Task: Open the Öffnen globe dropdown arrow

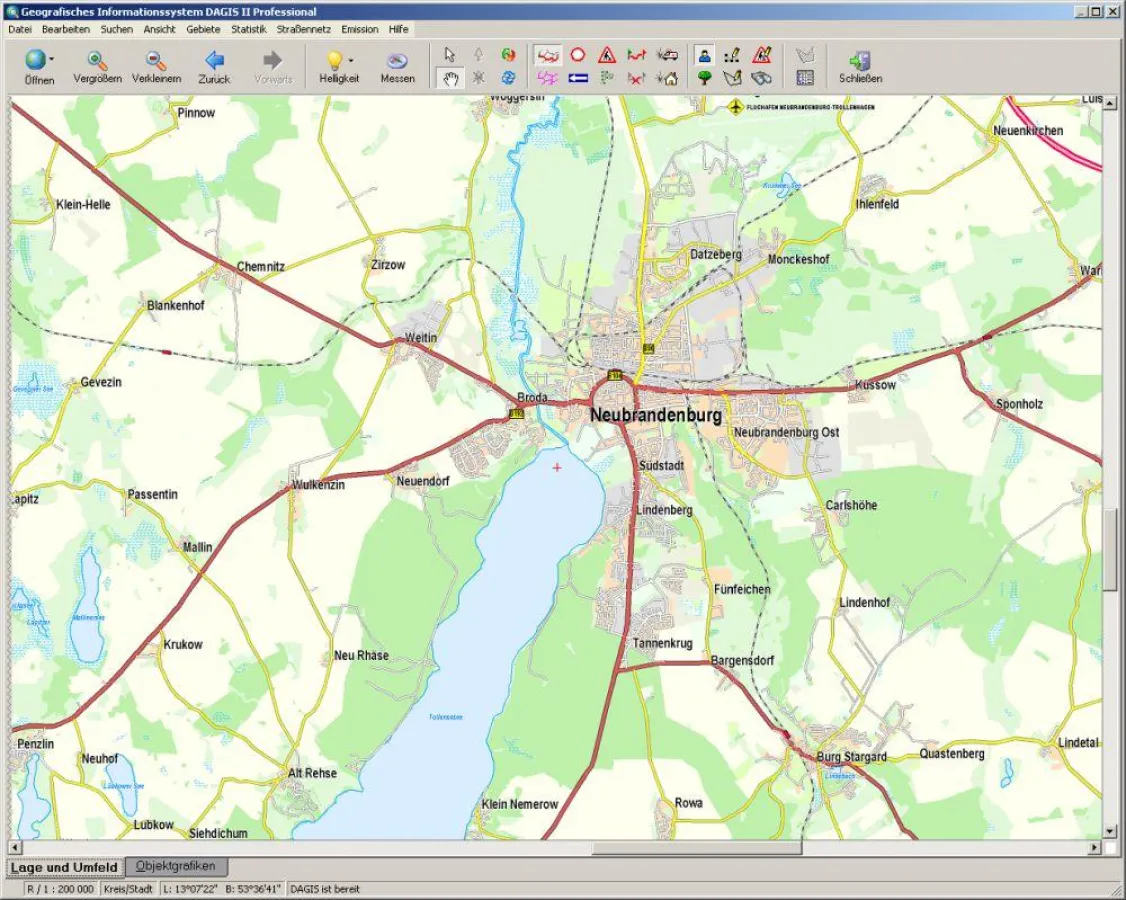Action: [52, 60]
